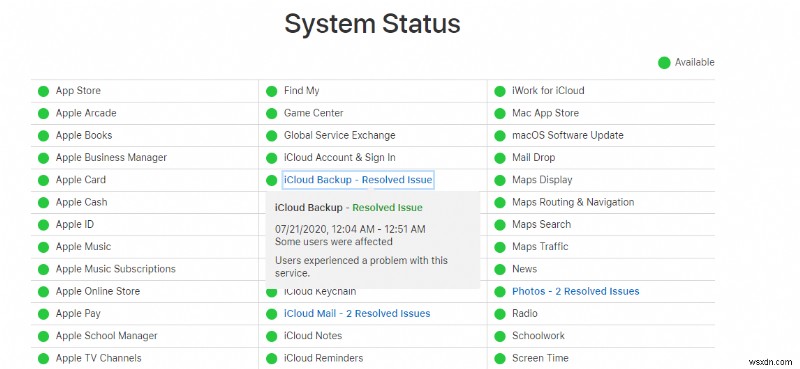Click the Available legend label

pos(694,62)
